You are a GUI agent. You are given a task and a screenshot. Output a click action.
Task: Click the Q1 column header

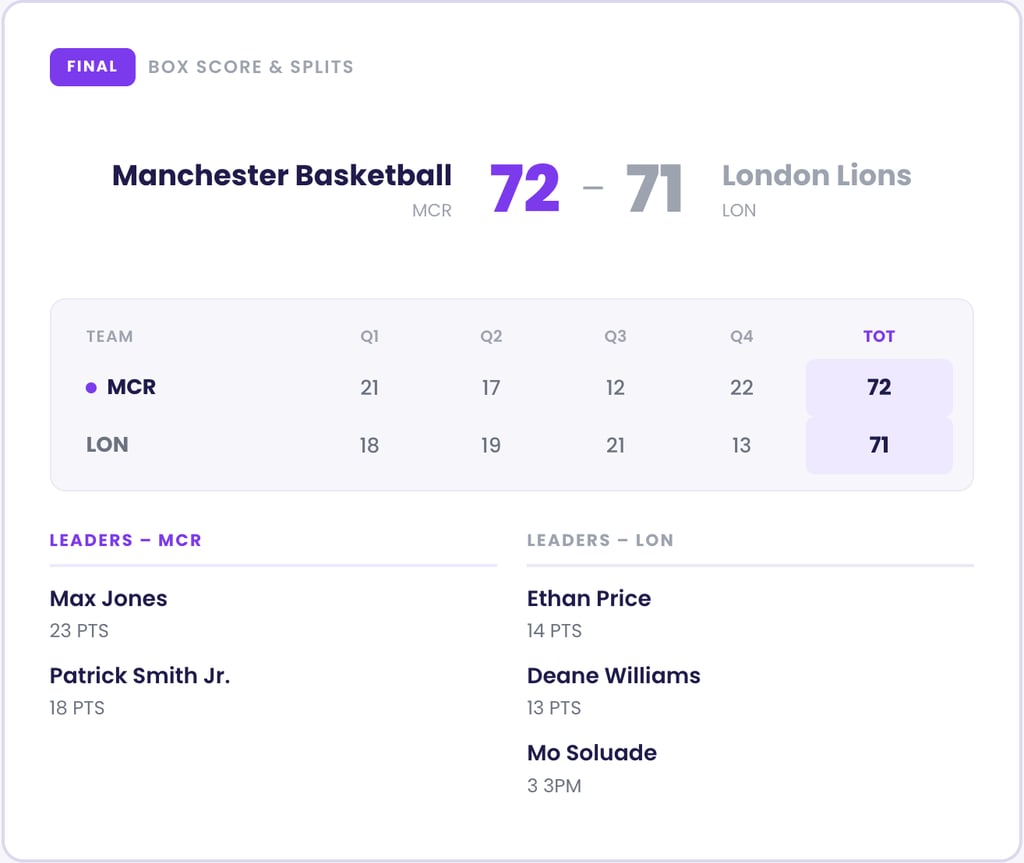pos(369,337)
